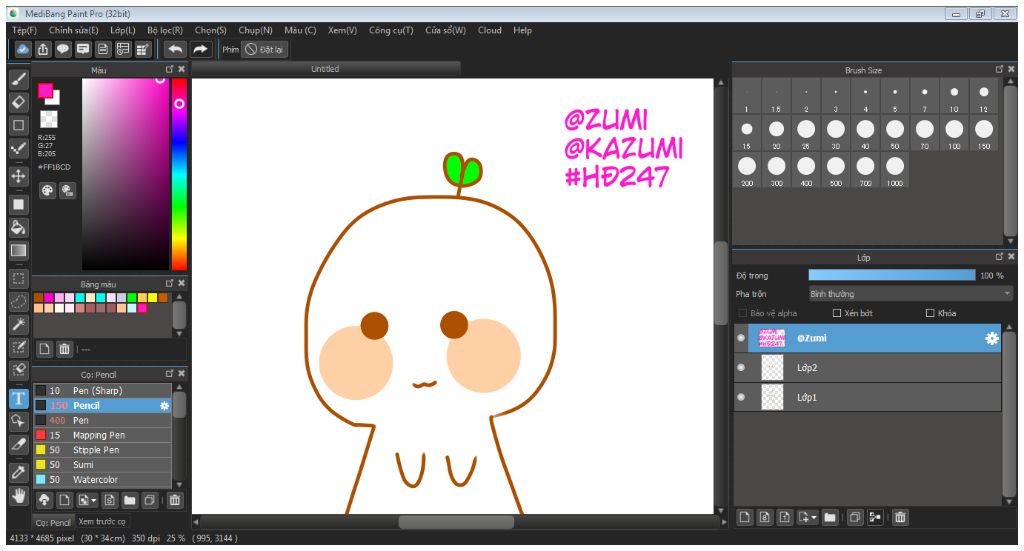
Task: Click the rainbow hue bar
Action: click(x=180, y=174)
